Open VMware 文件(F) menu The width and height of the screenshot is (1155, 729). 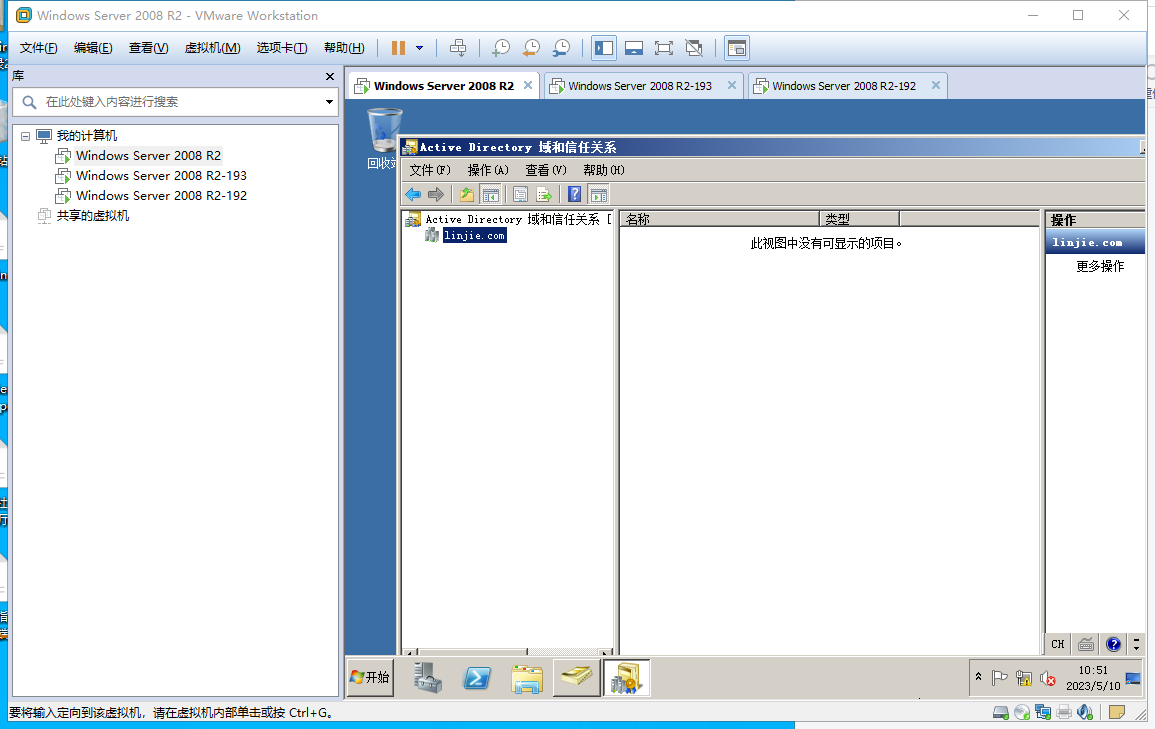point(38,48)
